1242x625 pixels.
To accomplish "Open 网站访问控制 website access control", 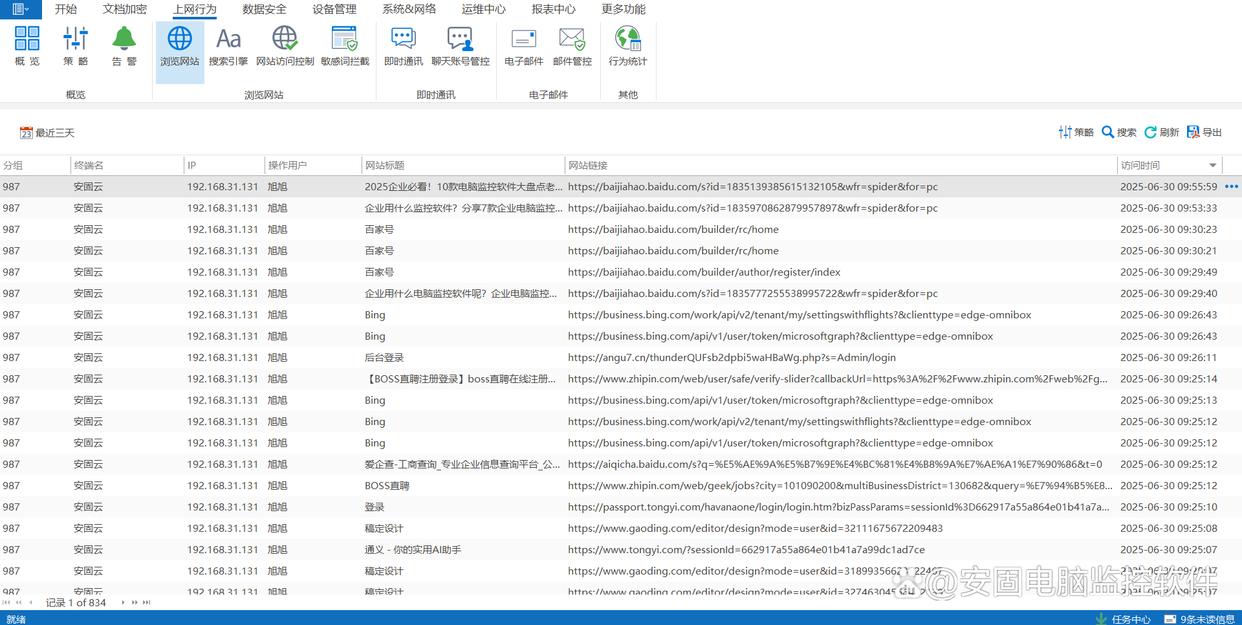I will click(x=285, y=47).
